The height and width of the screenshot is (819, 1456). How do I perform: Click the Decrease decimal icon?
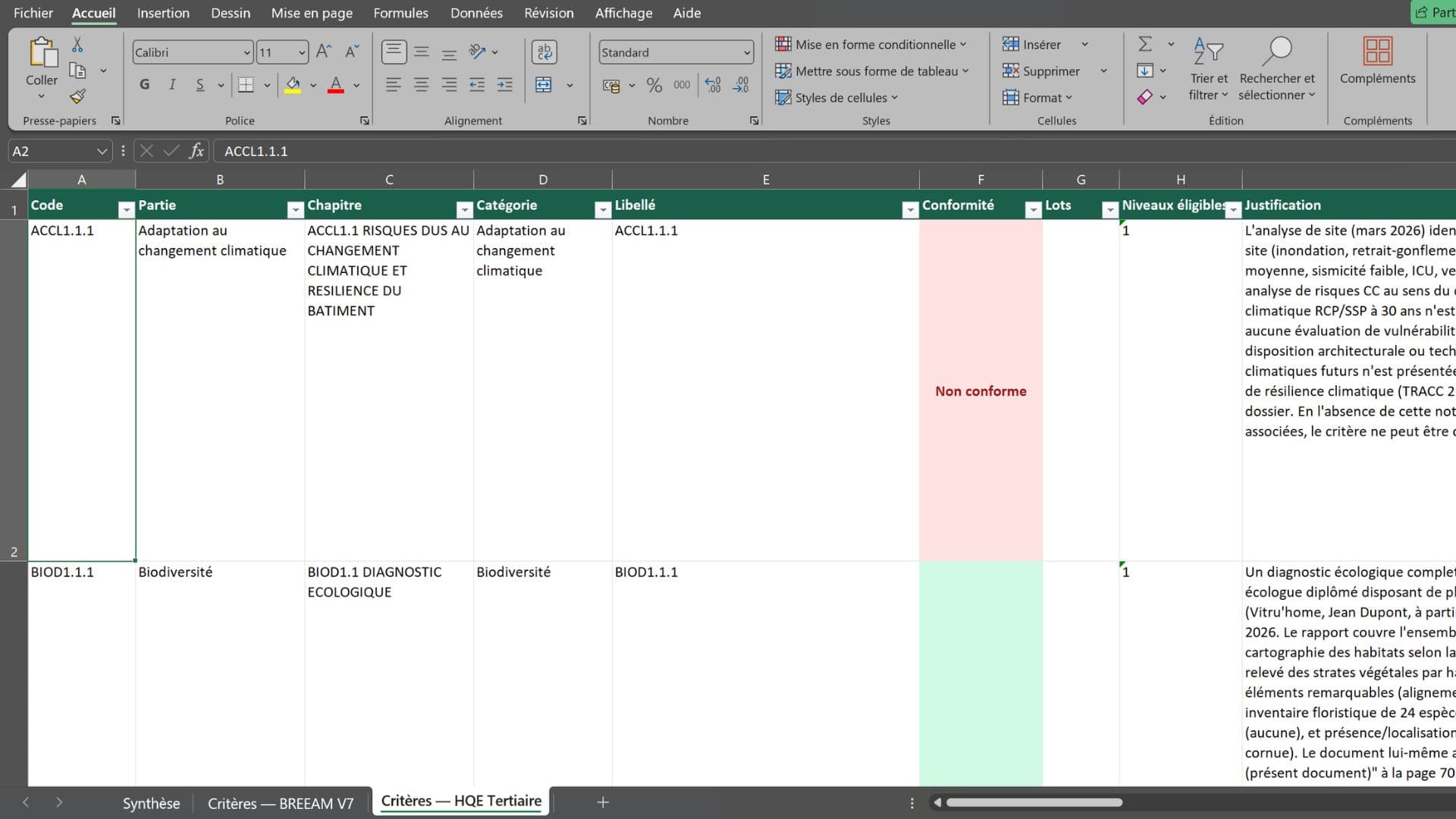[x=741, y=85]
